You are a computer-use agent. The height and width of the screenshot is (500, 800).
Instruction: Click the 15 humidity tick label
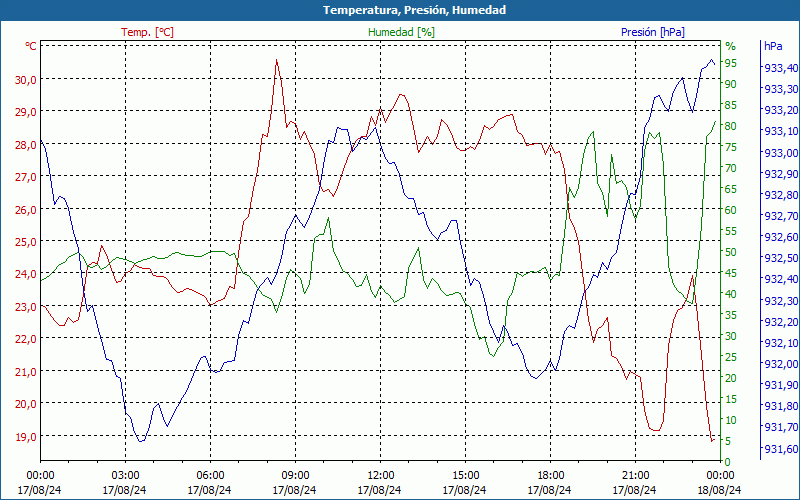pos(731,399)
